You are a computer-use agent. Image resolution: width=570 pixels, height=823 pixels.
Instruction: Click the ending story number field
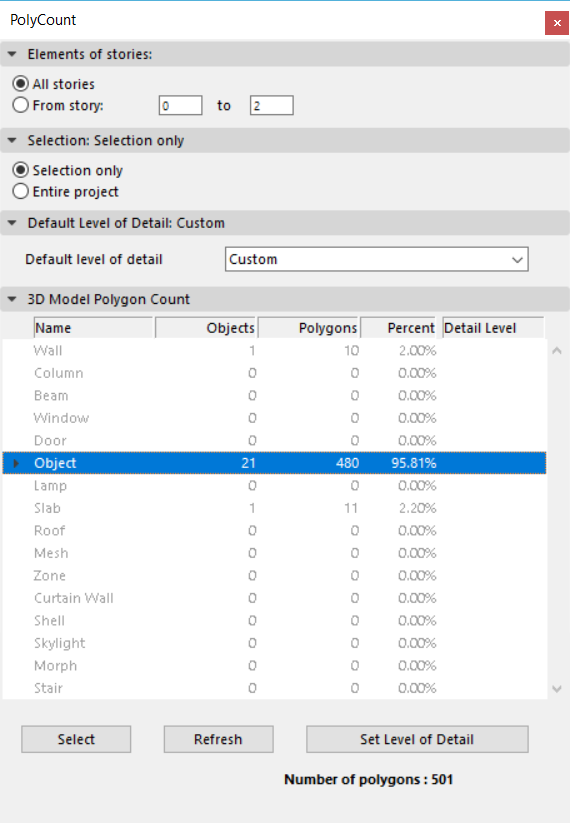[271, 105]
